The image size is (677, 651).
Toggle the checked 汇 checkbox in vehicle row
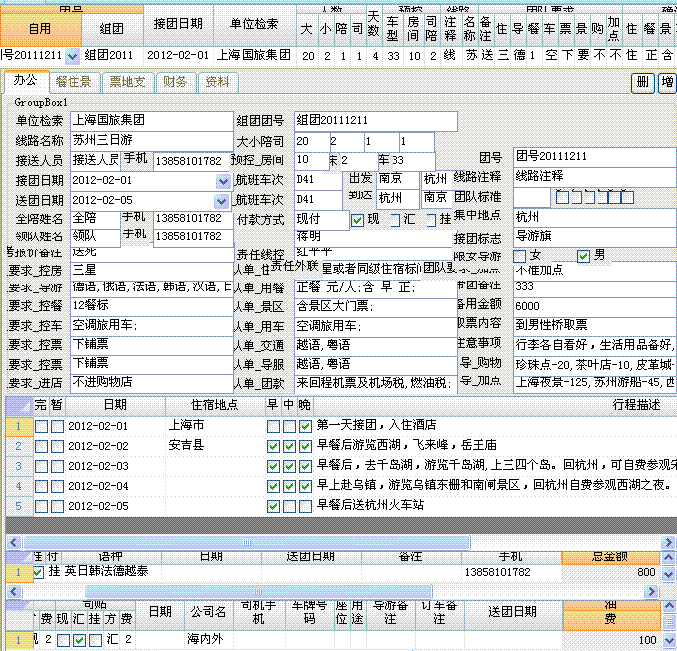79,640
